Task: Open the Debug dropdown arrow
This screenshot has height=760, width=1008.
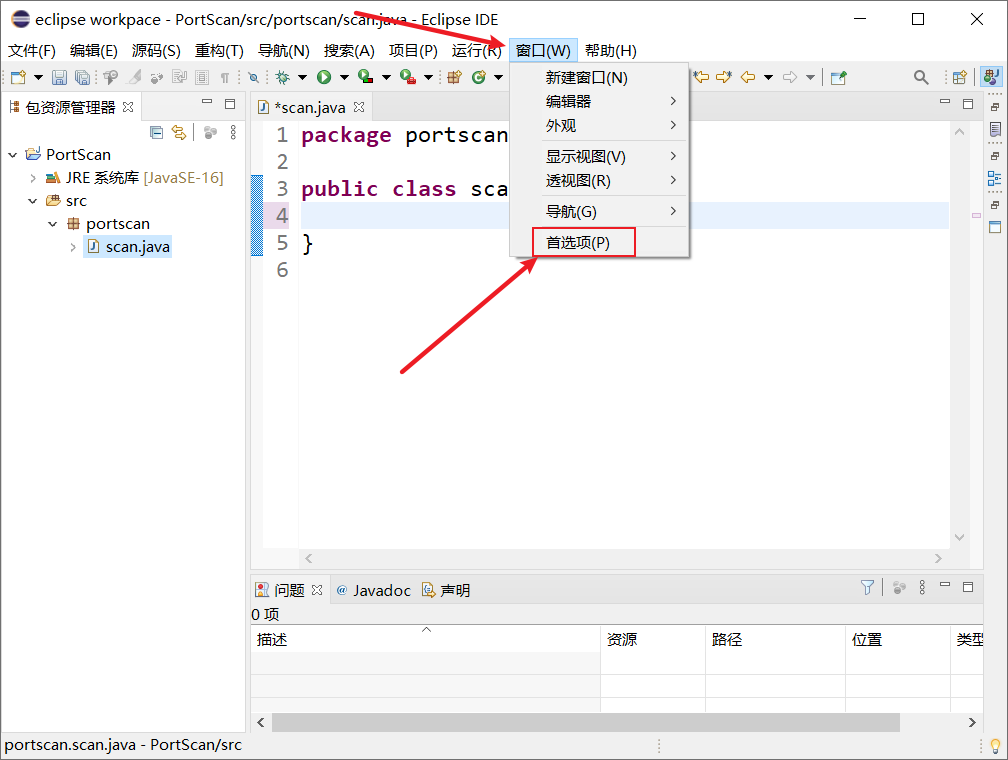Action: coord(302,77)
